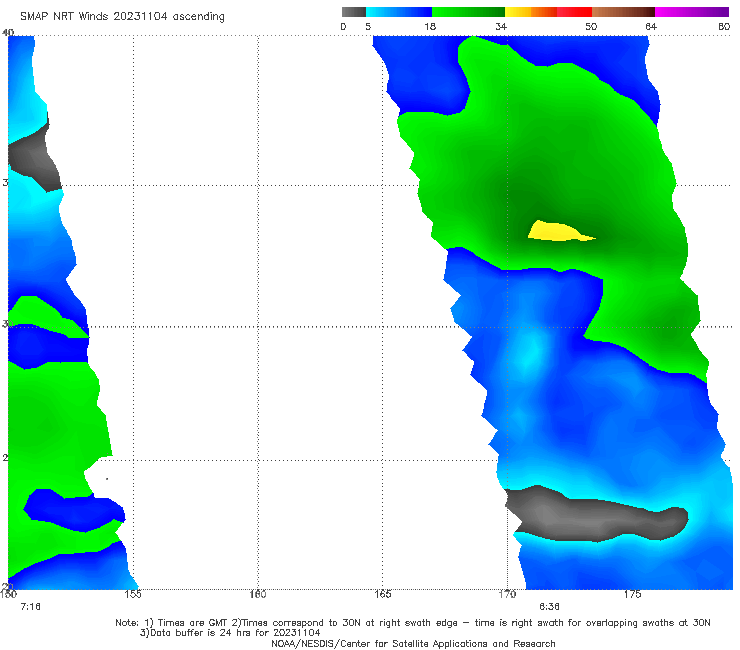Click the green segment of the color bar

coord(468,12)
